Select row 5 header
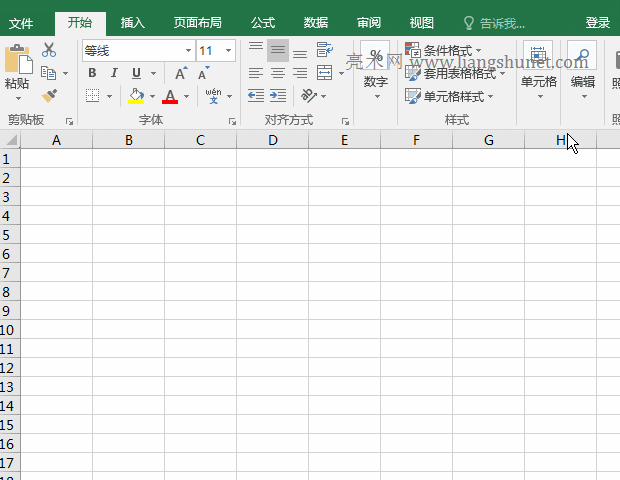The width and height of the screenshot is (620, 480). 10,234
